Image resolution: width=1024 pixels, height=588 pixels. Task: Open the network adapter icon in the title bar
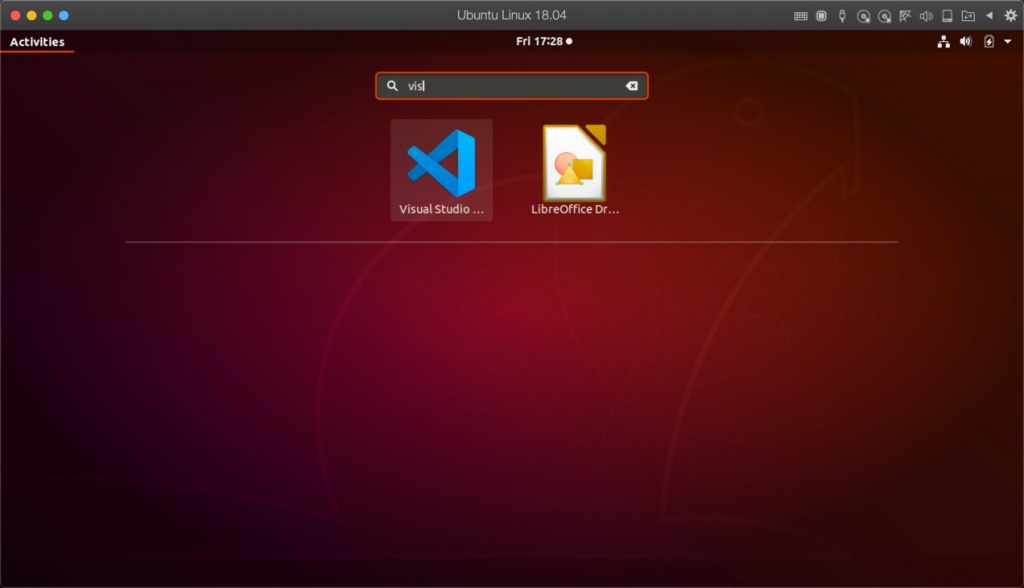coord(905,15)
